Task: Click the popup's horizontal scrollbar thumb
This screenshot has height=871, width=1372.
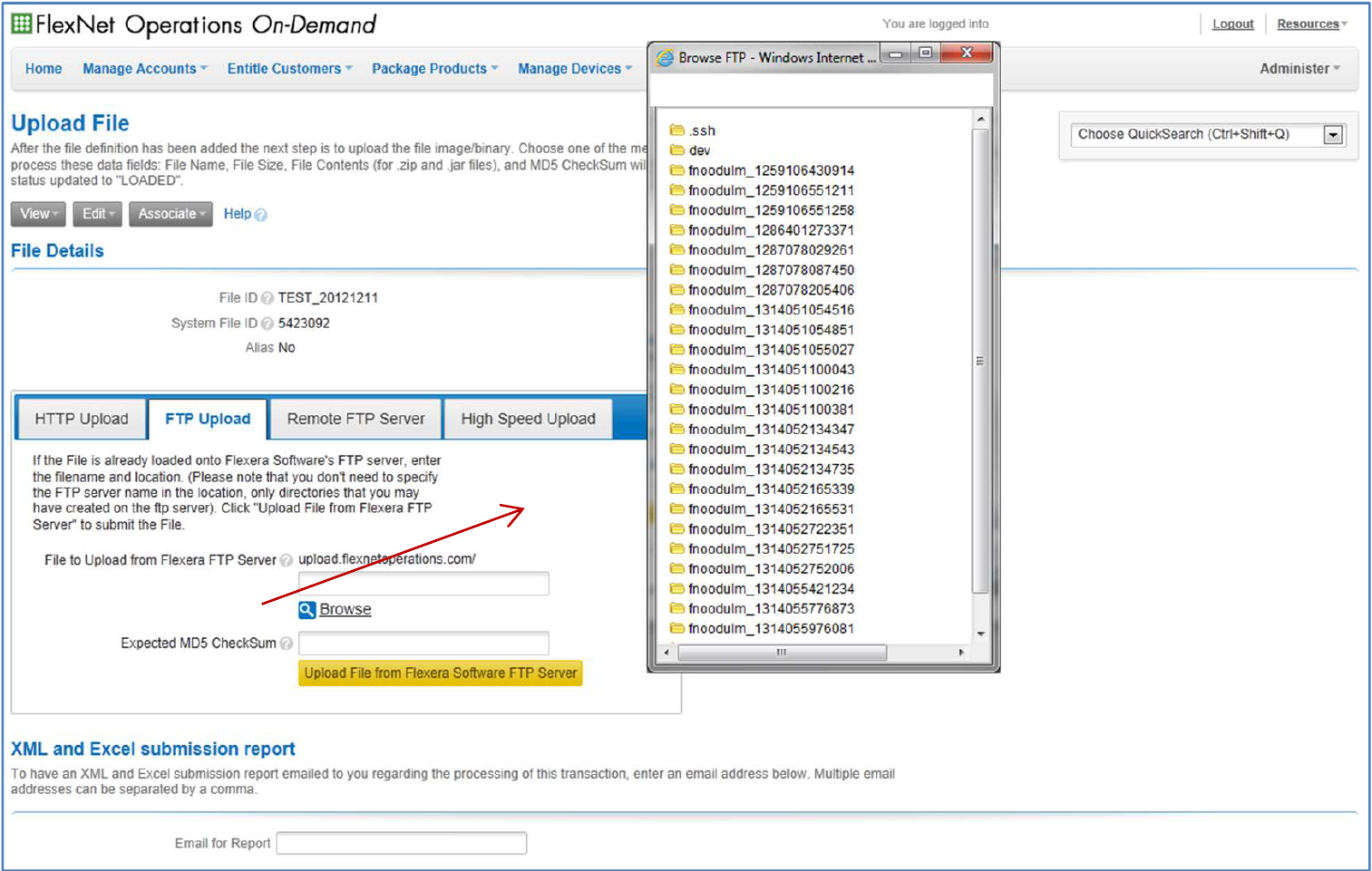Action: pos(782,653)
